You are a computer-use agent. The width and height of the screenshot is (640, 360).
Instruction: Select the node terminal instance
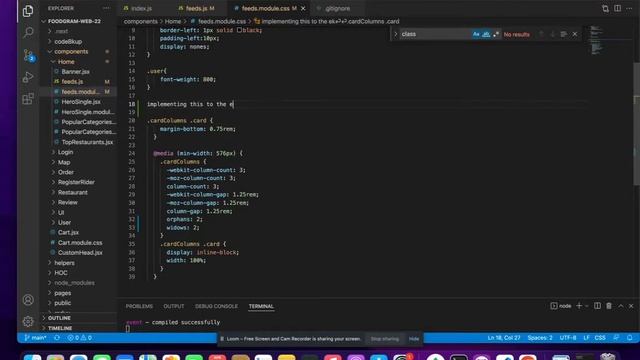pyautogui.click(x=561, y=306)
